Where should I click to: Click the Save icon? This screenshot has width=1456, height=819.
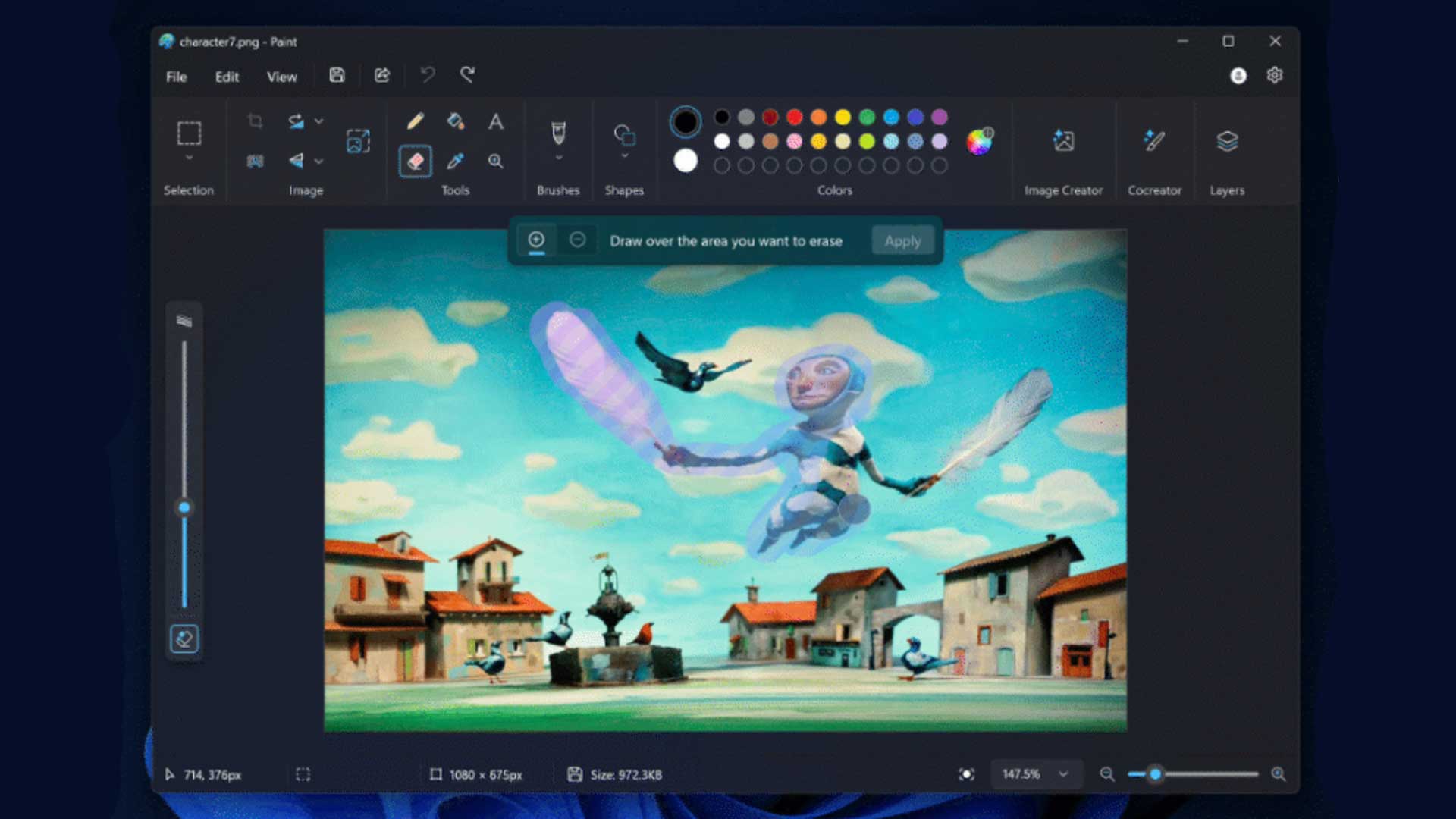pos(337,75)
